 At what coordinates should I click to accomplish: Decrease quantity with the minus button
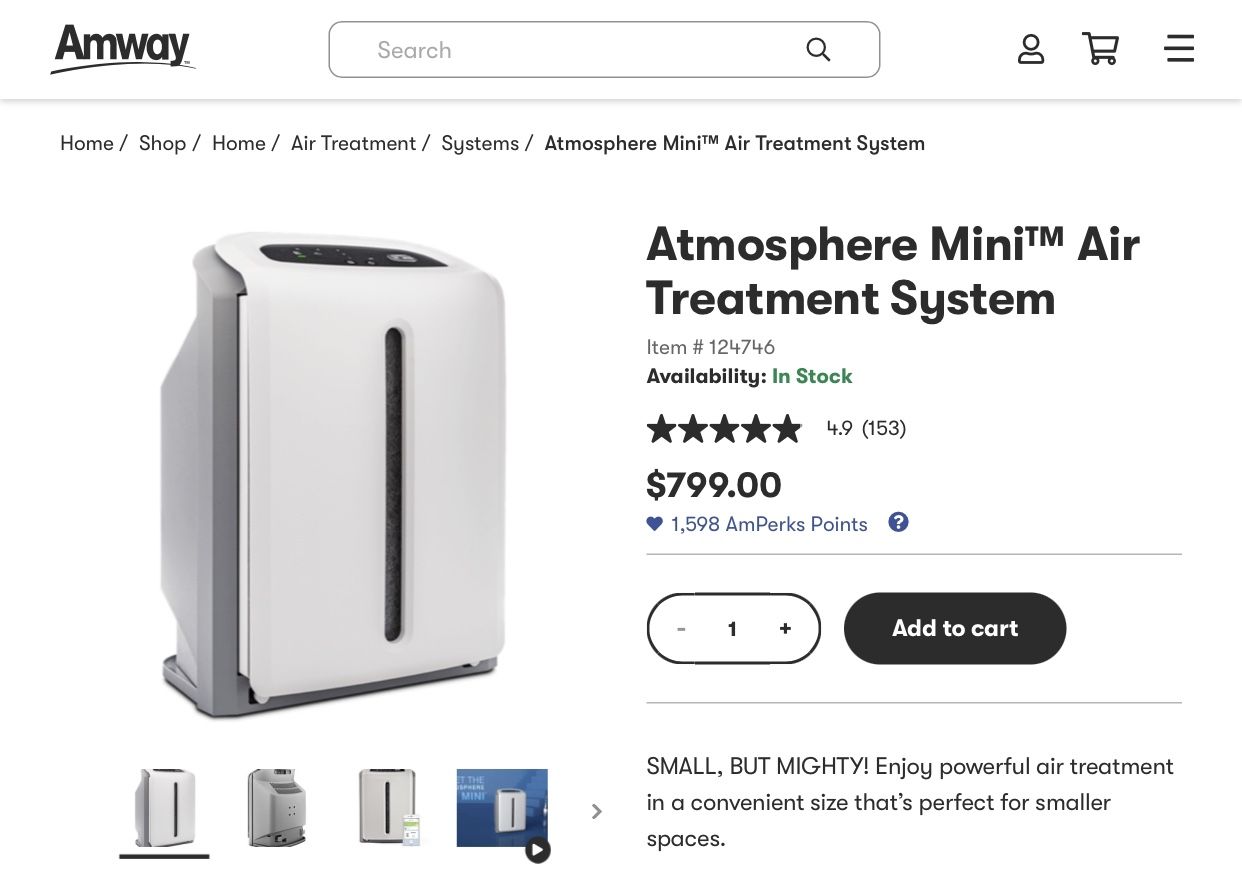point(681,628)
